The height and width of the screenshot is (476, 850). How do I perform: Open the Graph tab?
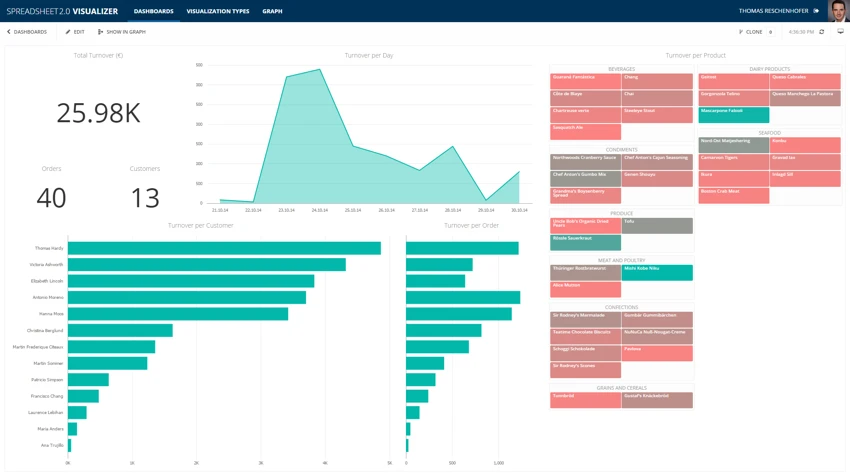(x=272, y=11)
